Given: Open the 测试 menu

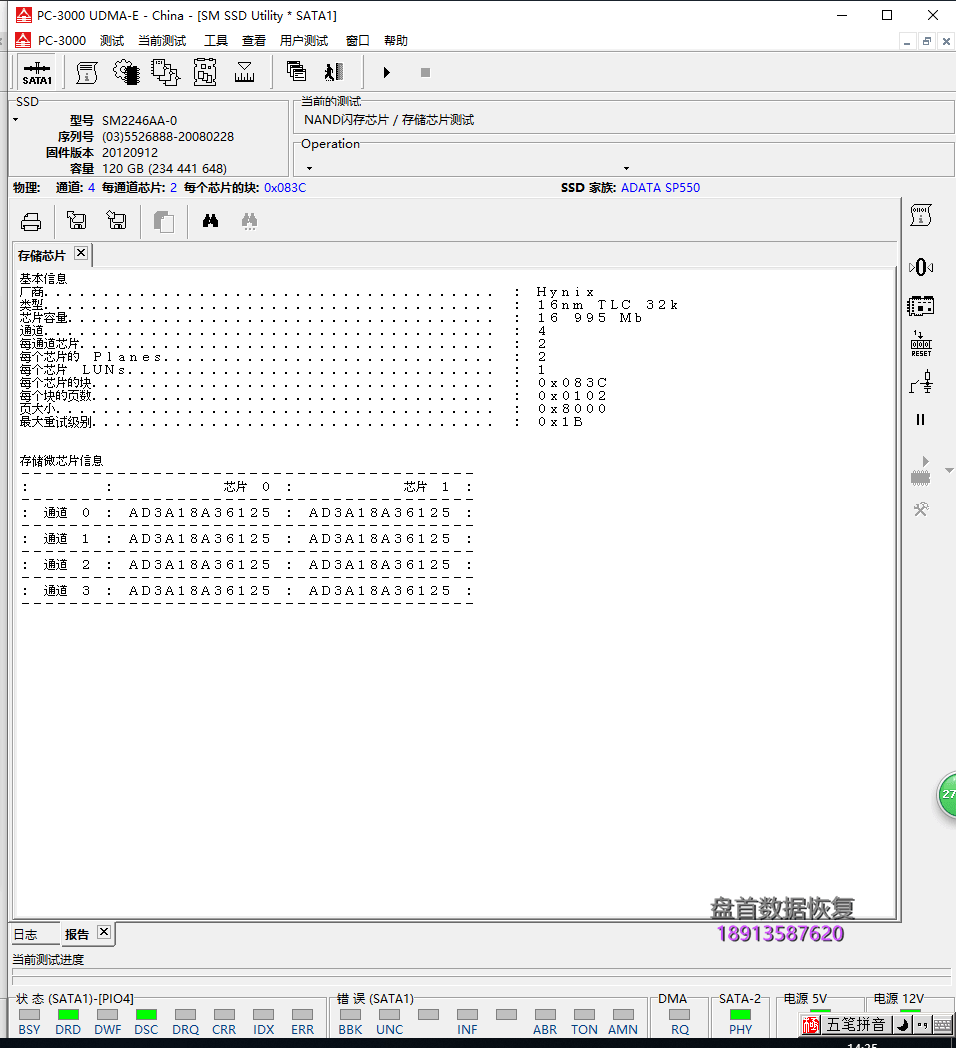Looking at the screenshot, I should 112,41.
